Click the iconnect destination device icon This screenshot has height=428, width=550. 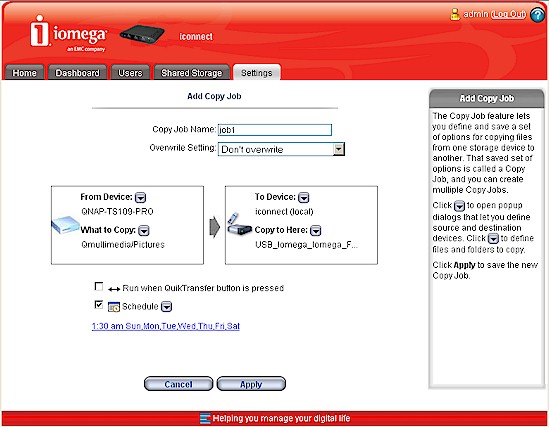click(x=239, y=224)
